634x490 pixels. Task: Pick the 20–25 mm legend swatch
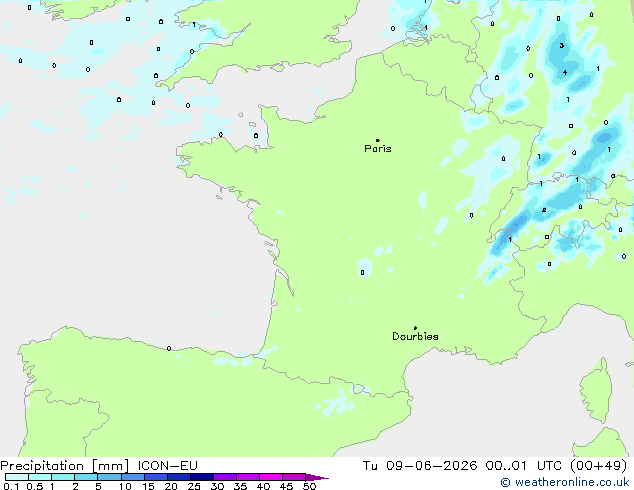(179, 477)
